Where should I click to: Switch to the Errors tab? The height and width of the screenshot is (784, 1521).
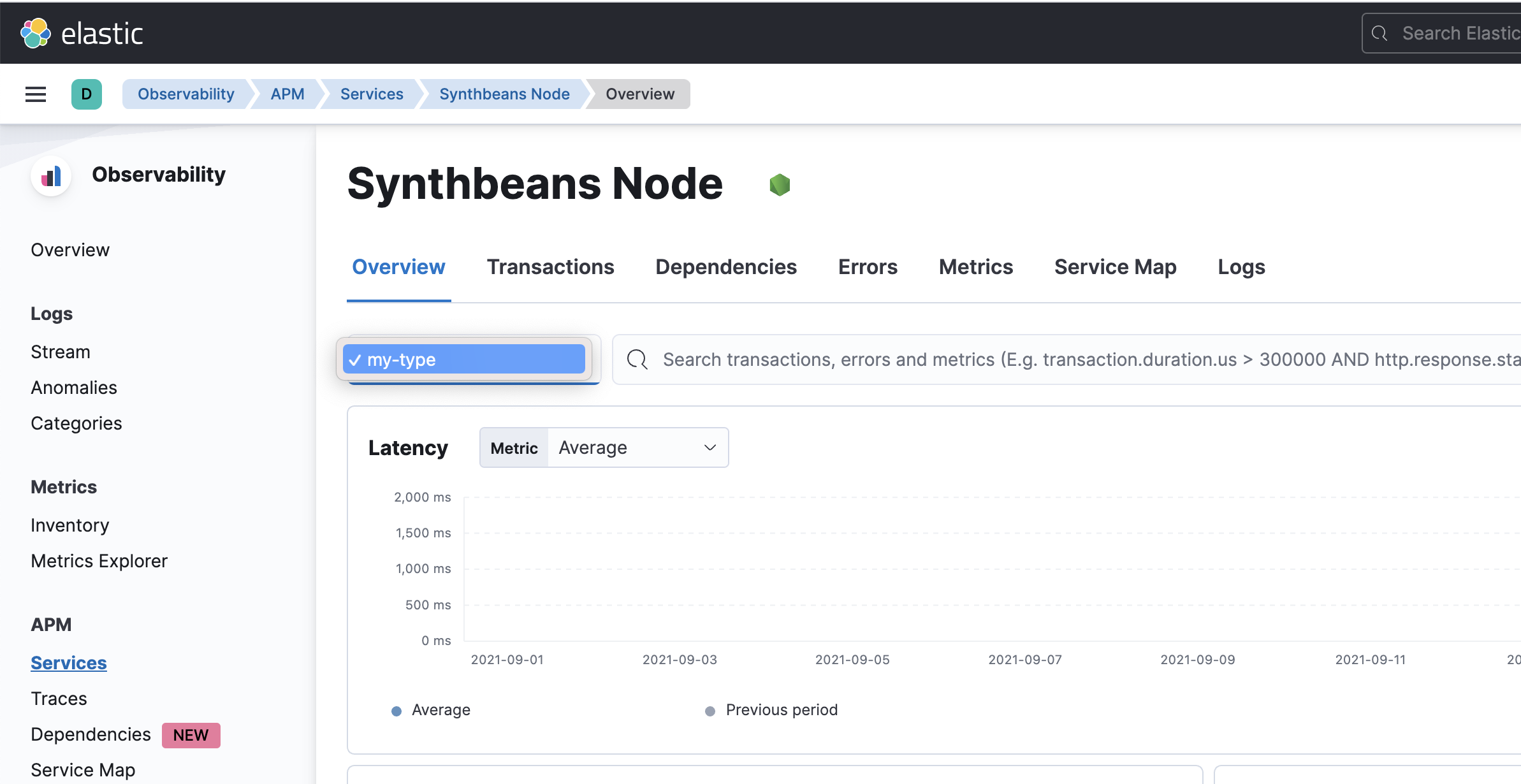[x=868, y=267]
